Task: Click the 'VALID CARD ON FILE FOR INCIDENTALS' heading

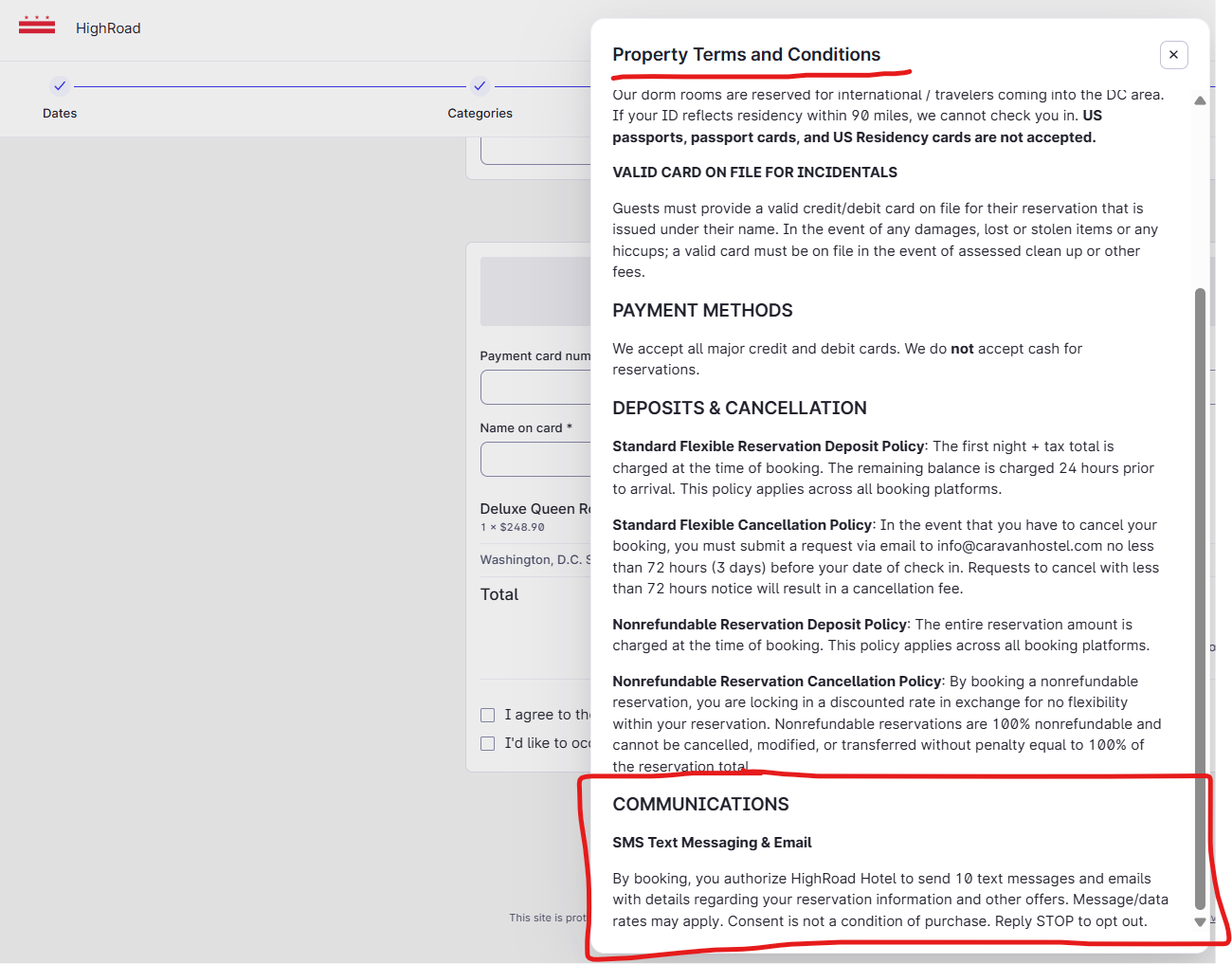Action: 754,173
